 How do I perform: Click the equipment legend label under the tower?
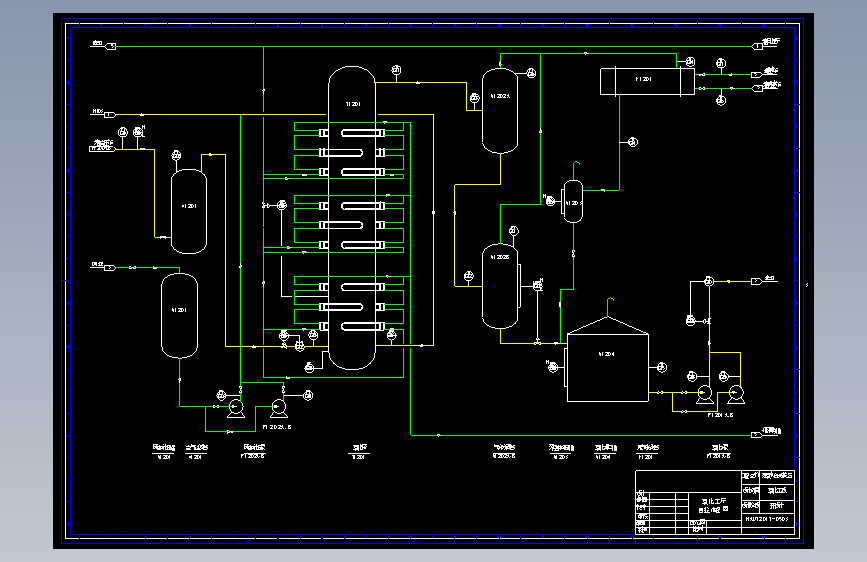pyautogui.click(x=359, y=451)
